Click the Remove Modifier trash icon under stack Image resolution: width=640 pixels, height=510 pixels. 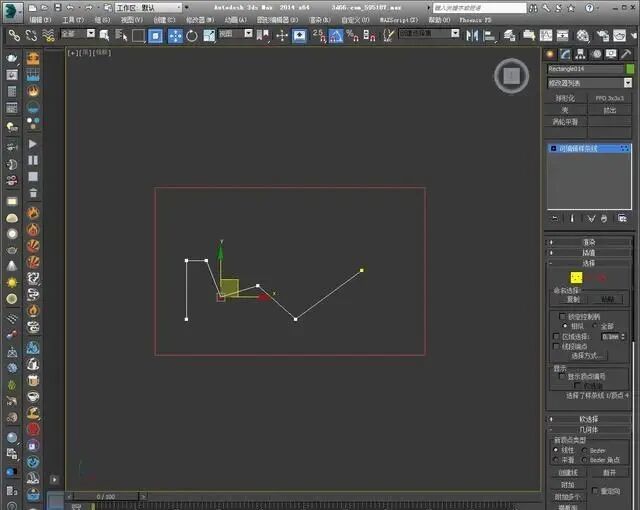[604, 219]
